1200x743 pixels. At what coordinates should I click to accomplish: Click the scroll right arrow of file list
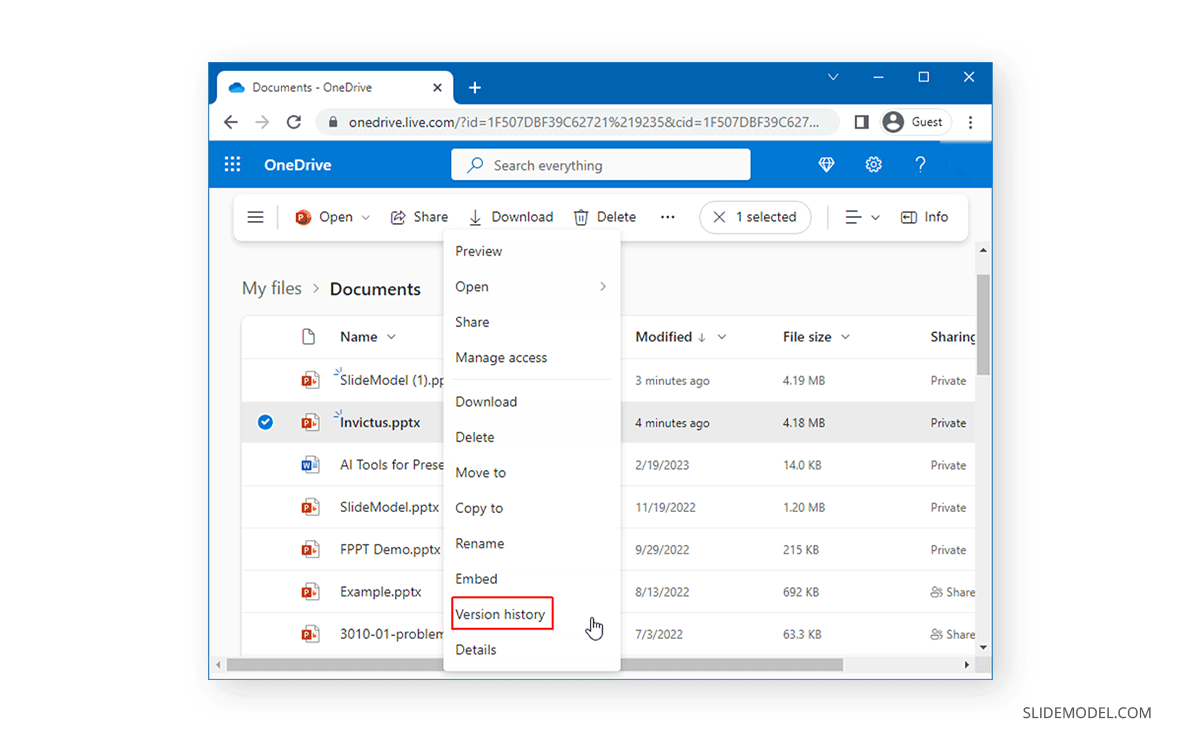click(967, 665)
